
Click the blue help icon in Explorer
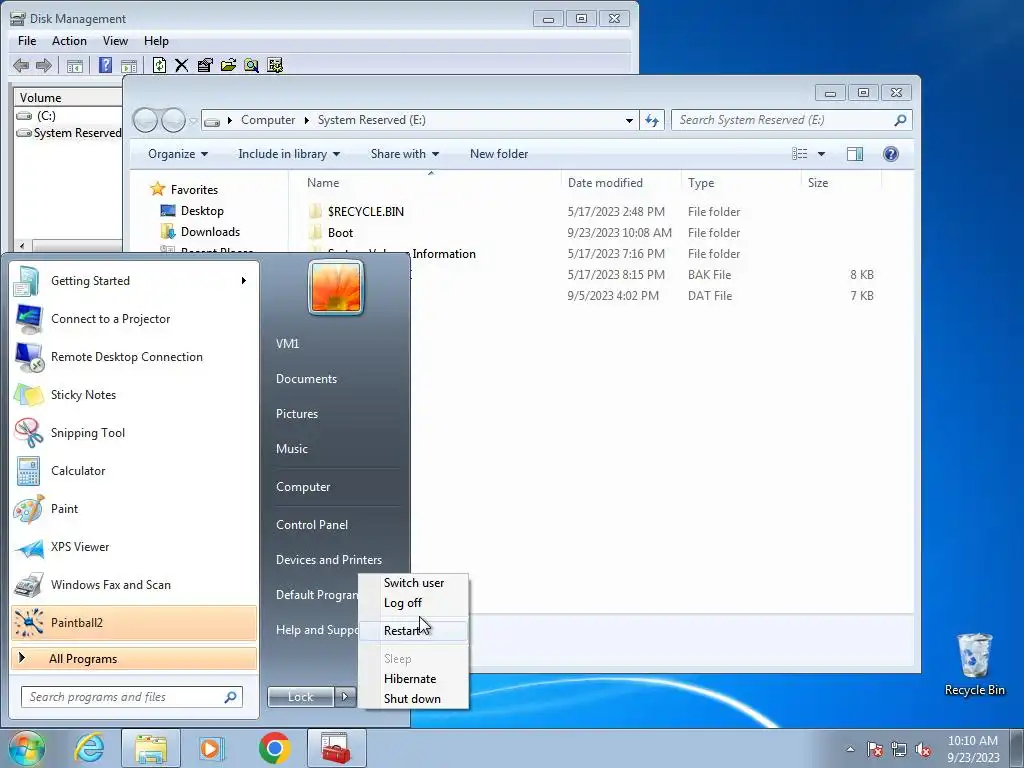(891, 154)
